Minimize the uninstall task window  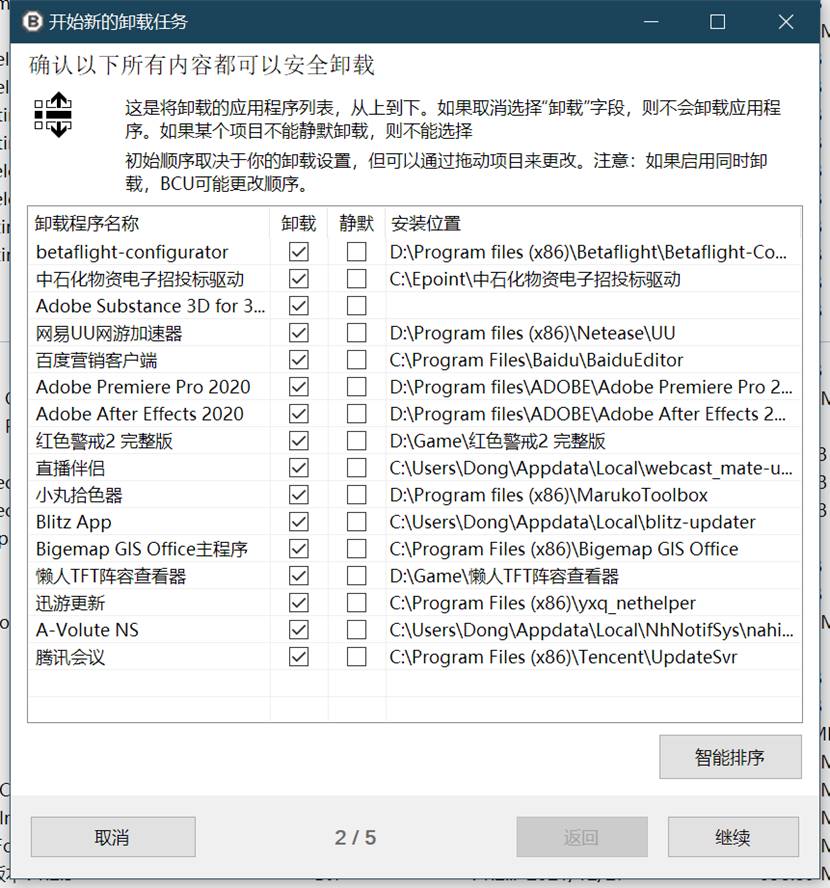[x=651, y=22]
